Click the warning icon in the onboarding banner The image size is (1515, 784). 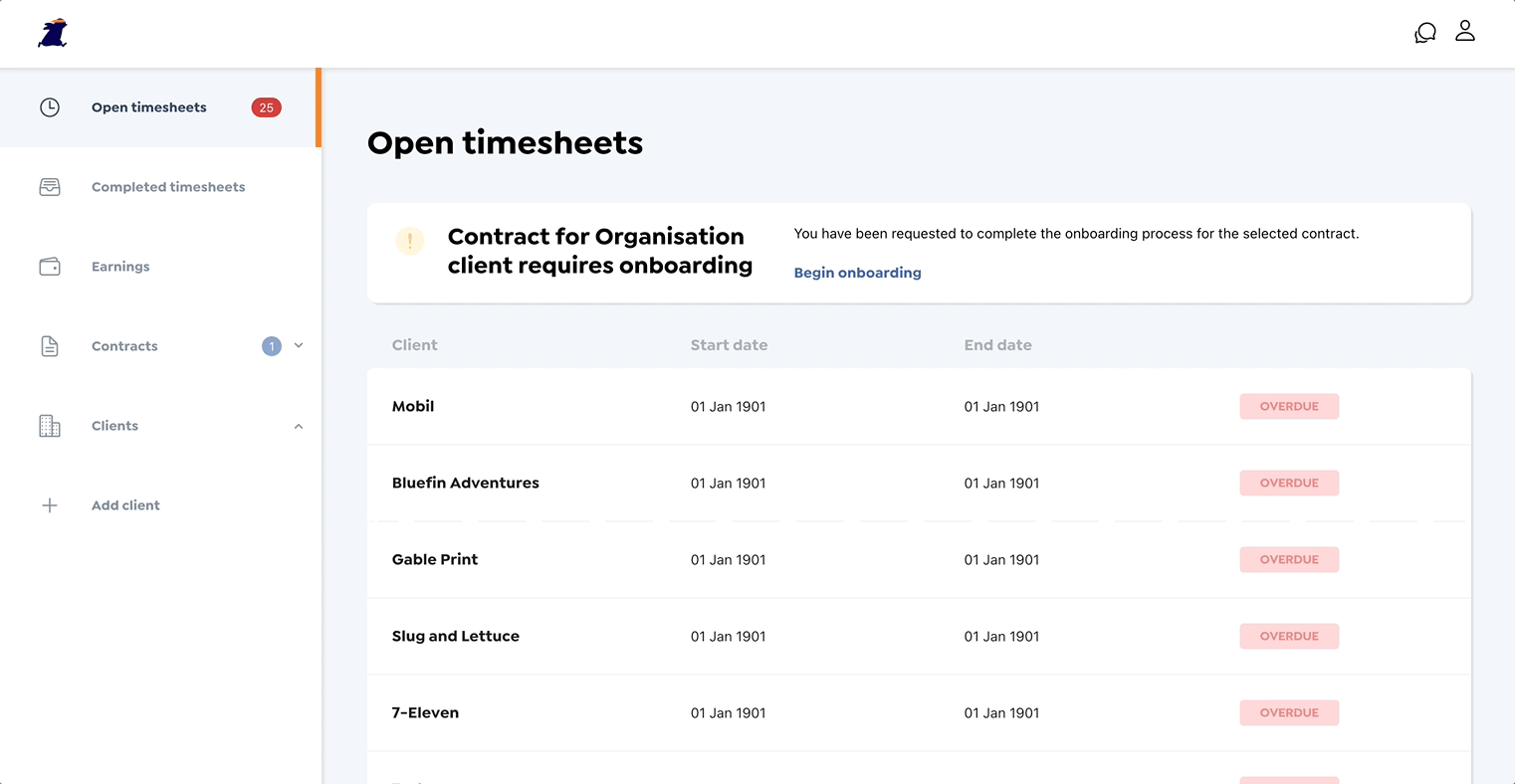pos(410,240)
